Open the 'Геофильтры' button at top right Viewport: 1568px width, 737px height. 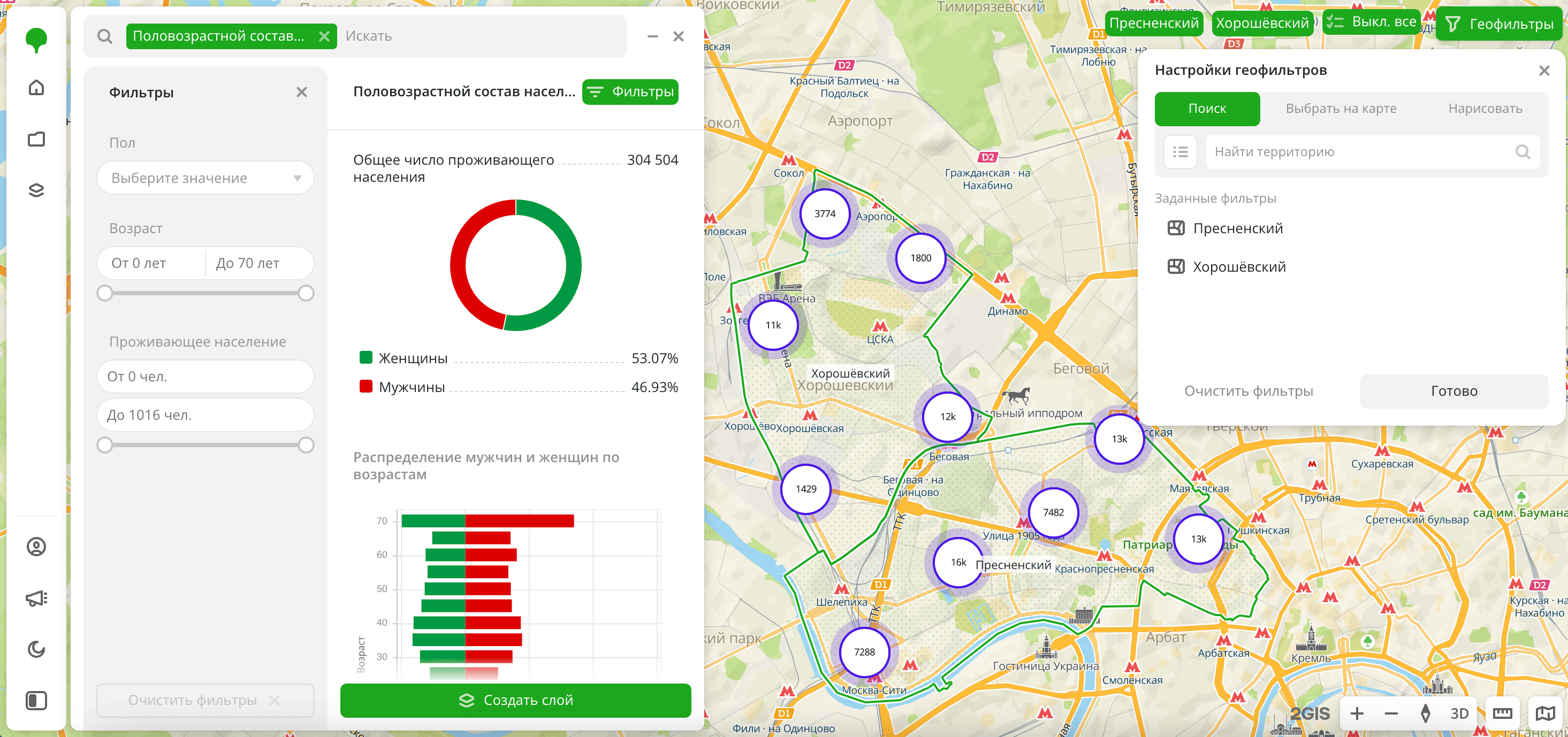point(1498,24)
